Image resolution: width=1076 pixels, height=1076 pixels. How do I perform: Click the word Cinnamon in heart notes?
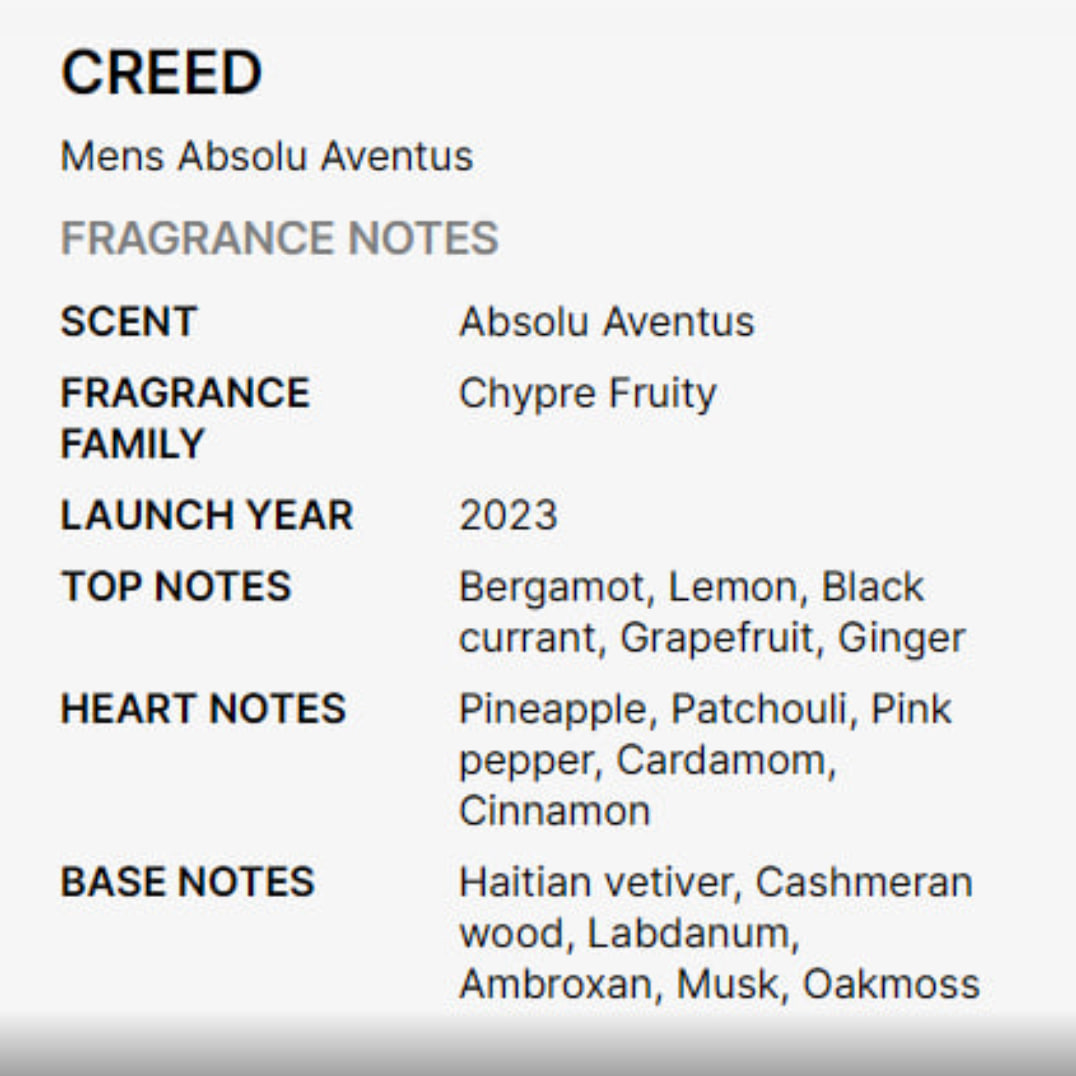pos(554,811)
